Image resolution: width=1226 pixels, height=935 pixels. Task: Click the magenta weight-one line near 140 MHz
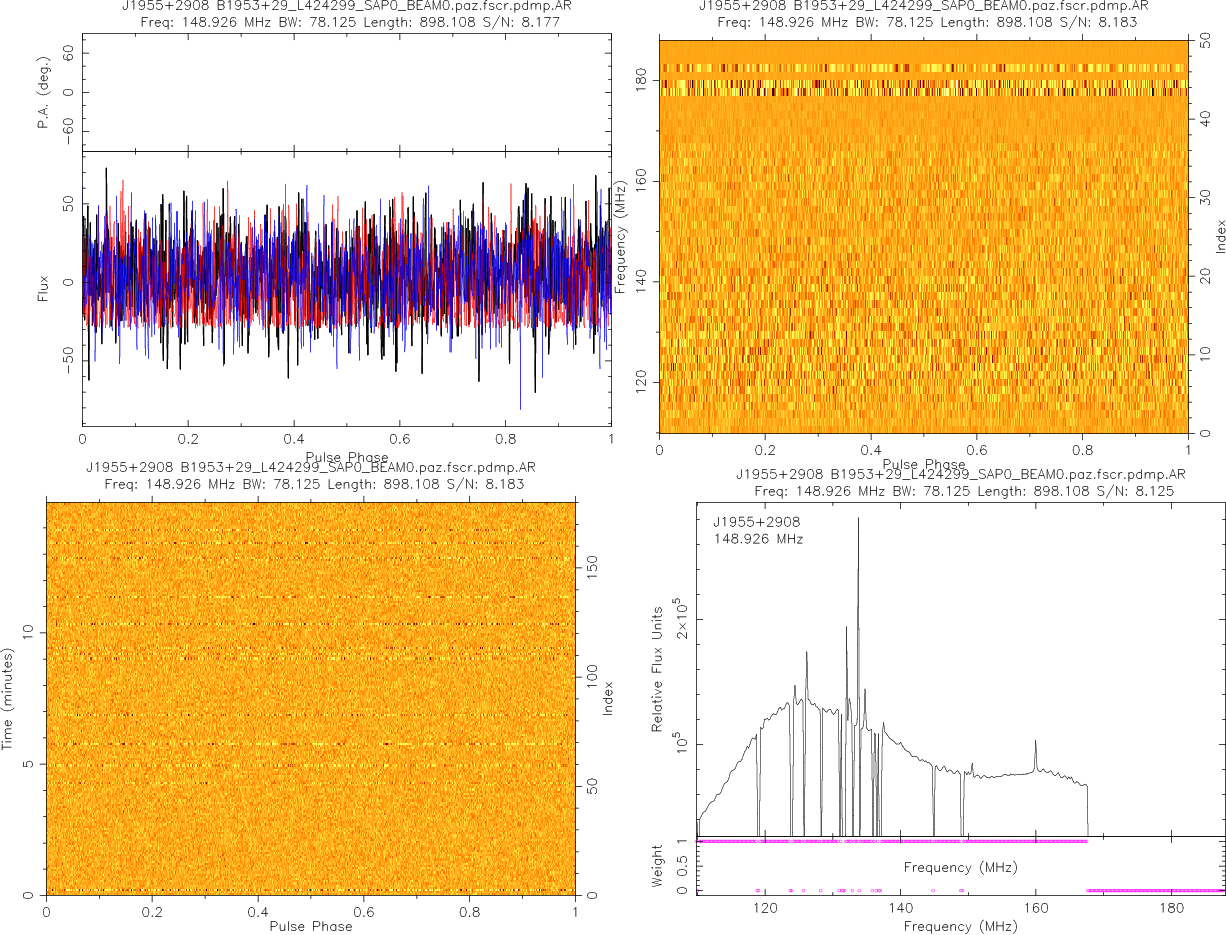coord(900,842)
